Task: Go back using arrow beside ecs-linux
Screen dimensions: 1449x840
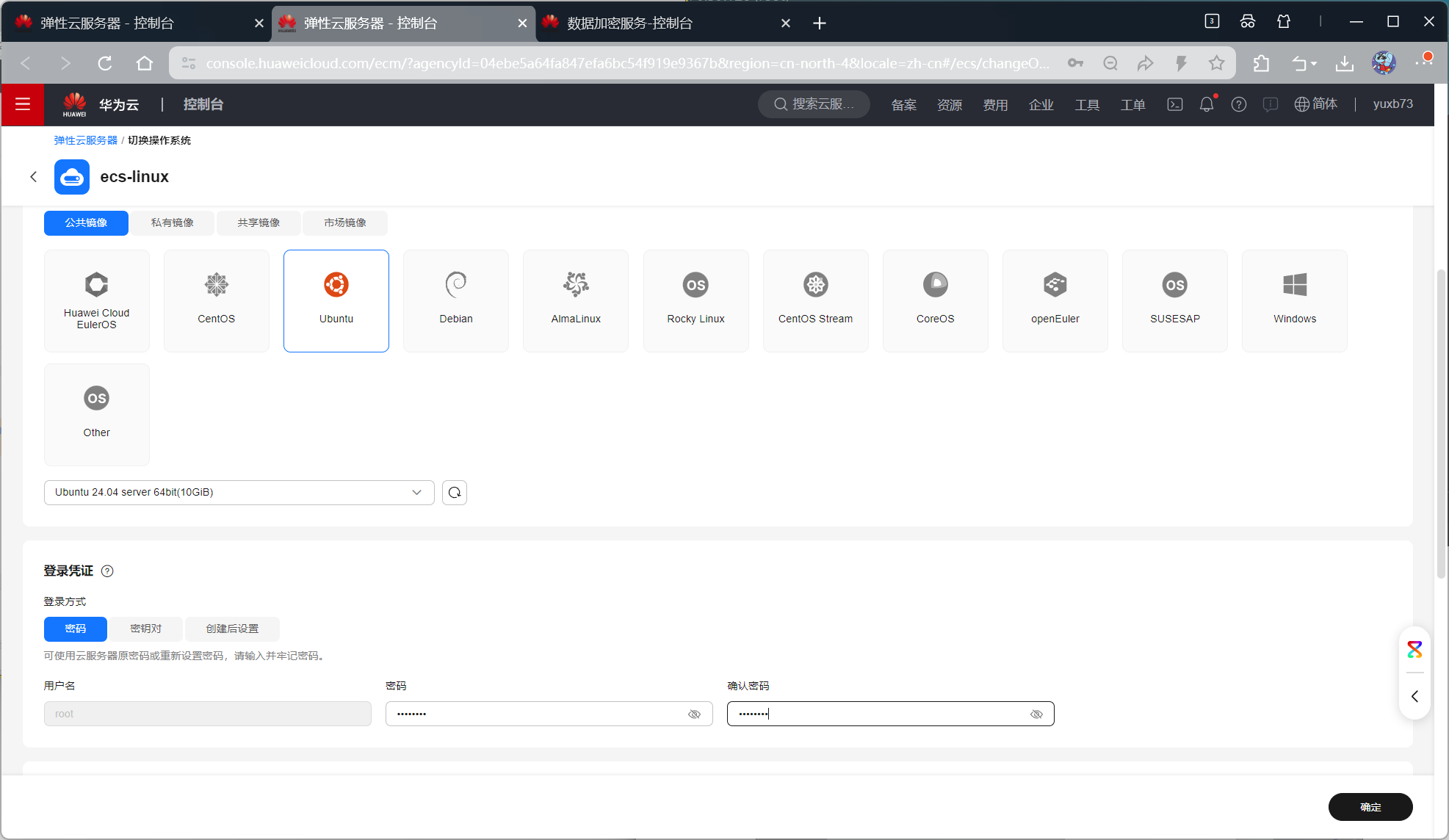Action: tap(33, 177)
